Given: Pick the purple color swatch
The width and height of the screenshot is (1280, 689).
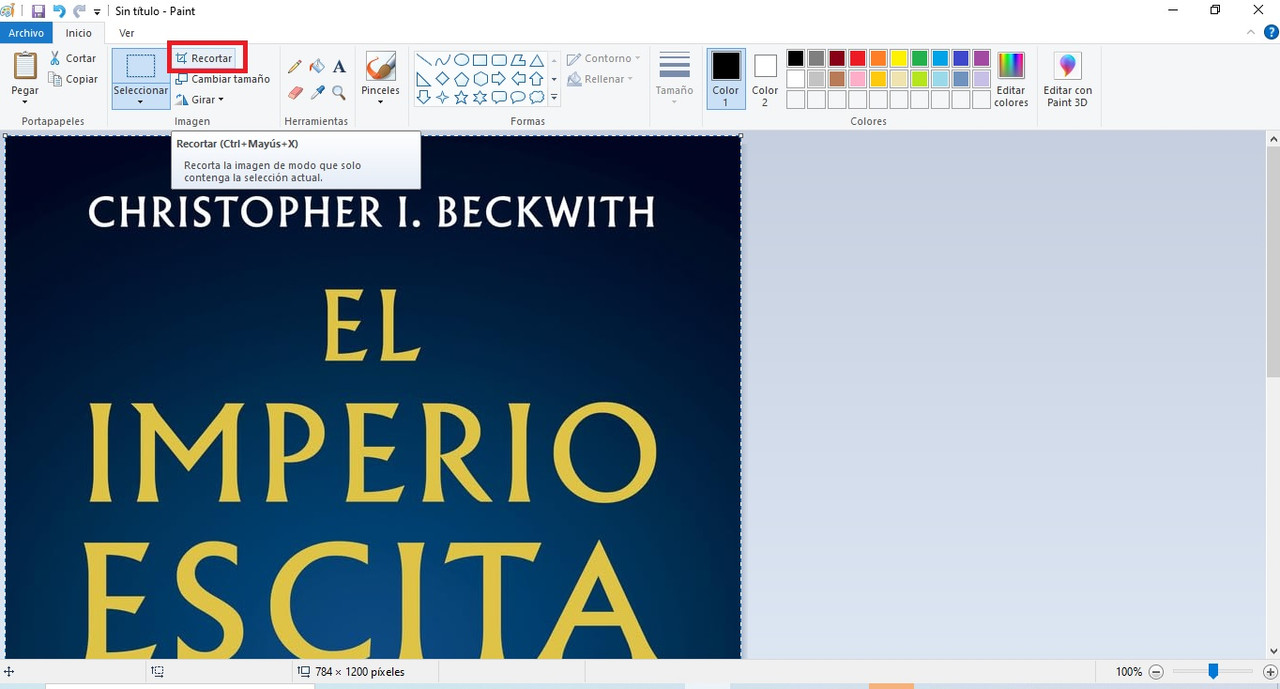Looking at the screenshot, I should click(x=982, y=58).
